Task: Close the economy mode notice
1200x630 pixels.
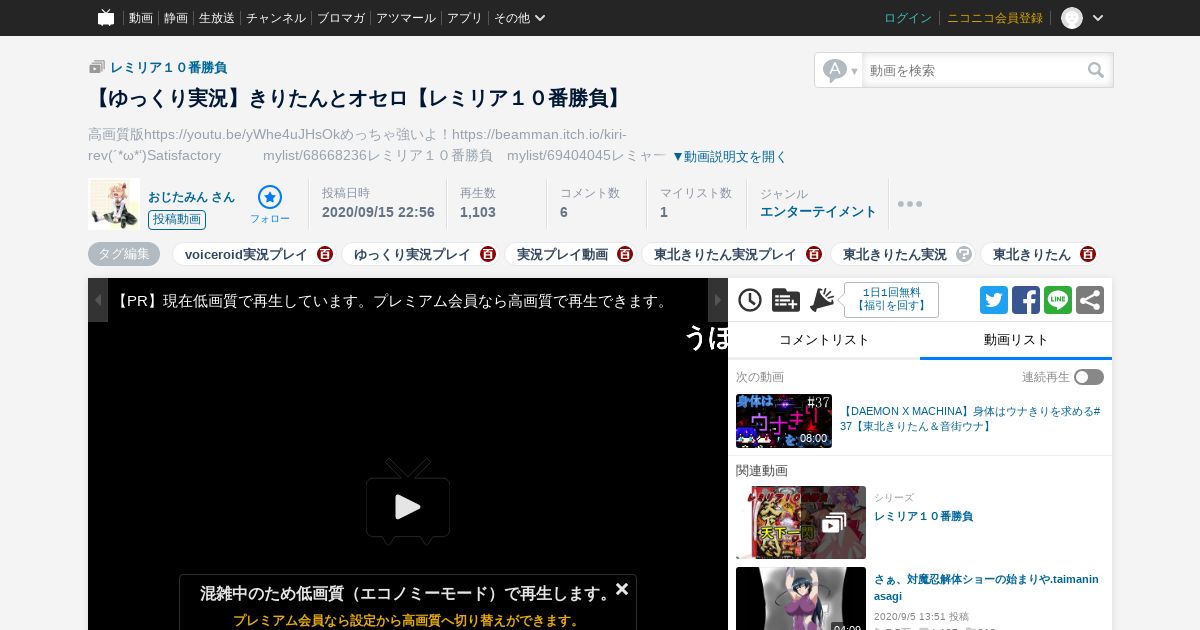Action: tap(622, 589)
